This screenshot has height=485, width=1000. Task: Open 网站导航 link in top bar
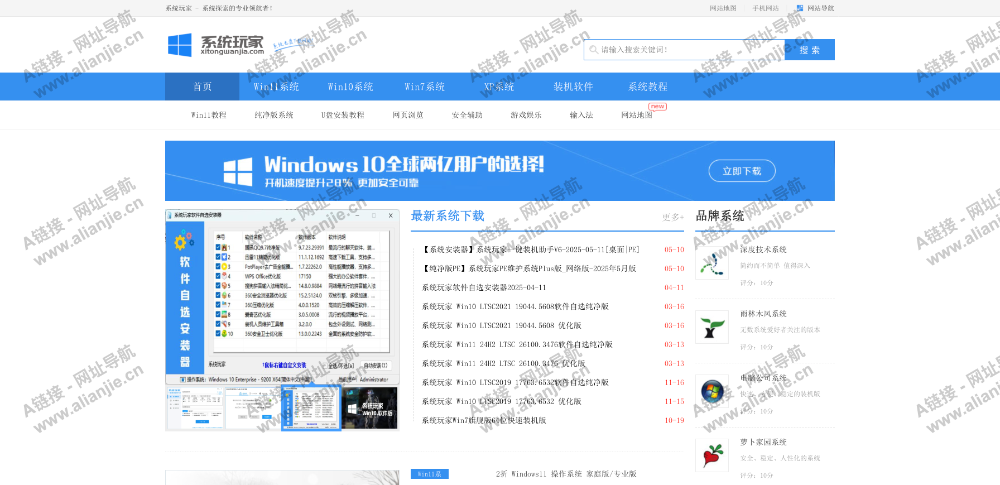pyautogui.click(x=820, y=8)
